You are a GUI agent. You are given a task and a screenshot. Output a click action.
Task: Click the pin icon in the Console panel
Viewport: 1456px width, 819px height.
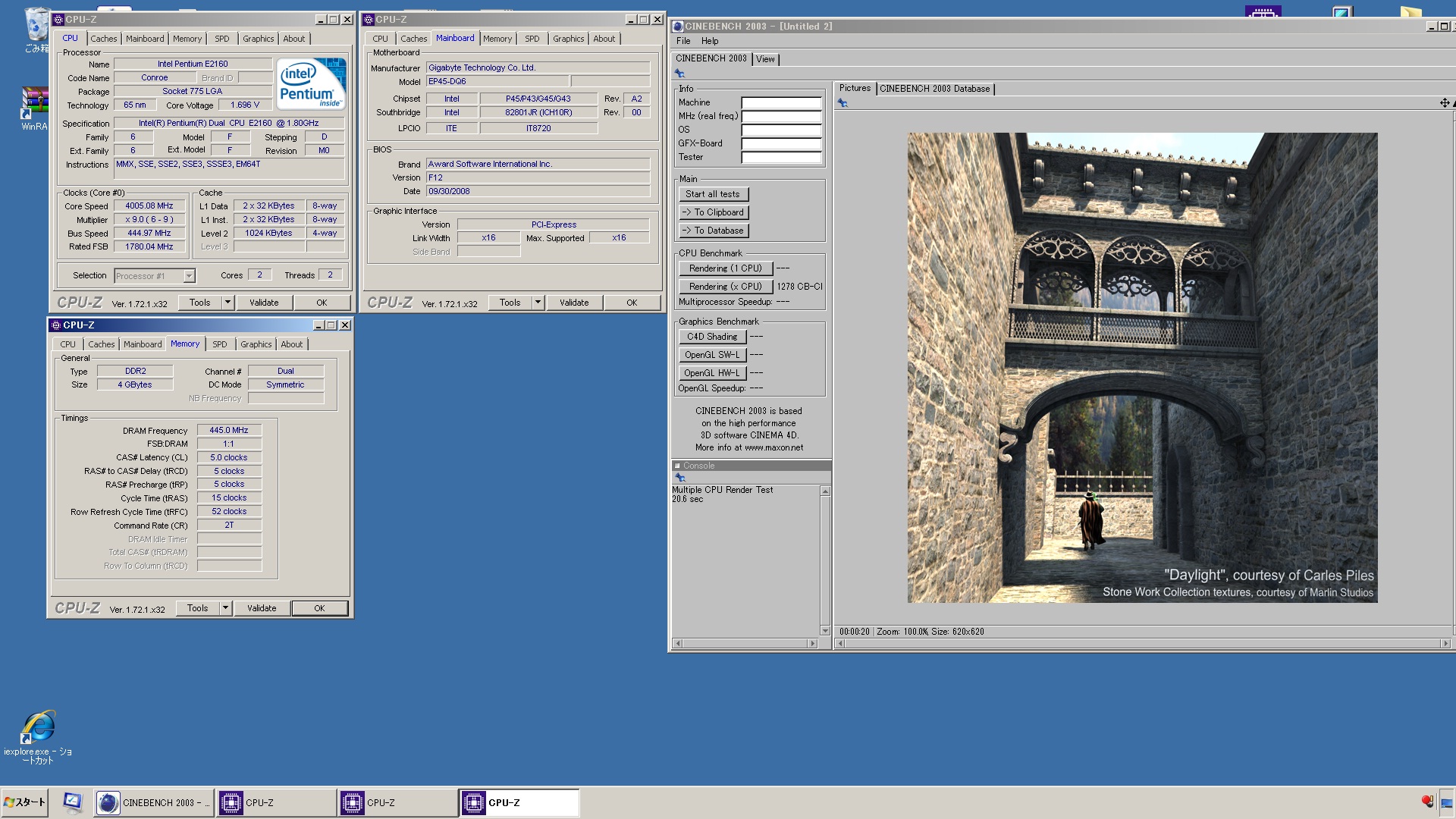coord(680,478)
